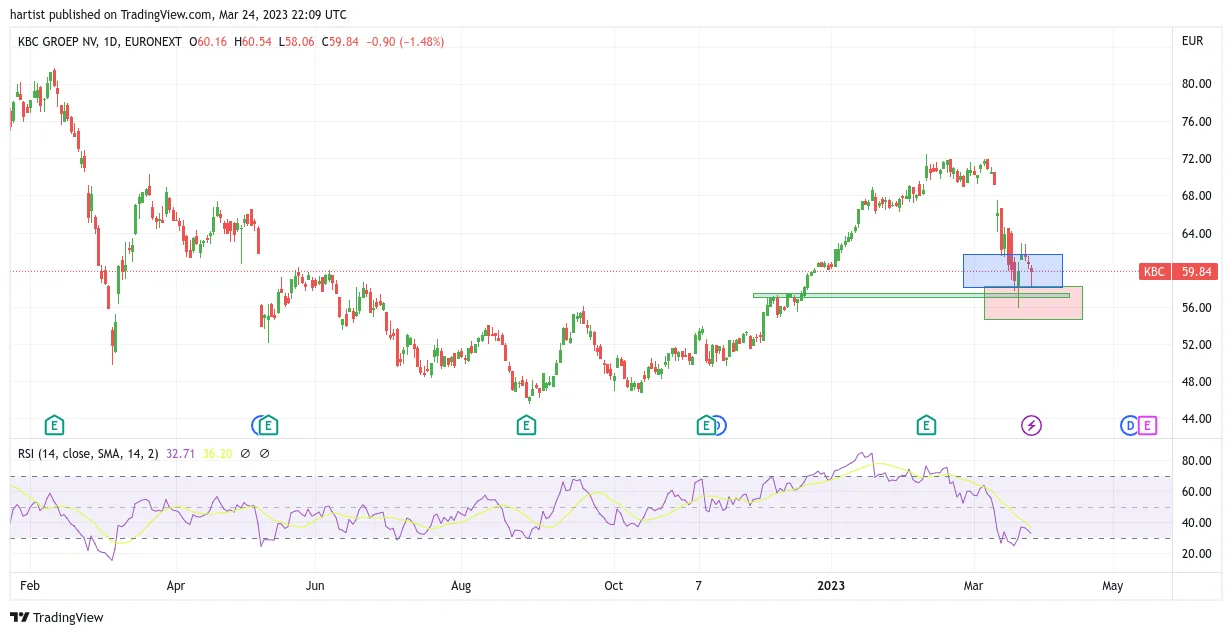Click the 2023 label on time axis
Viewport: 1232px width, 635px height.
point(832,586)
